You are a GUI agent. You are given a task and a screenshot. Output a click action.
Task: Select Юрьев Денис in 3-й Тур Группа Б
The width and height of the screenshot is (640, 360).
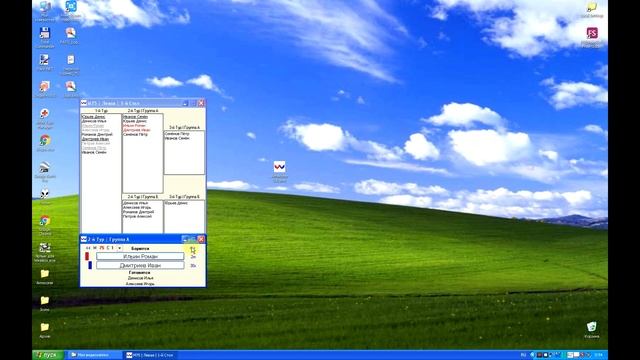[176, 203]
